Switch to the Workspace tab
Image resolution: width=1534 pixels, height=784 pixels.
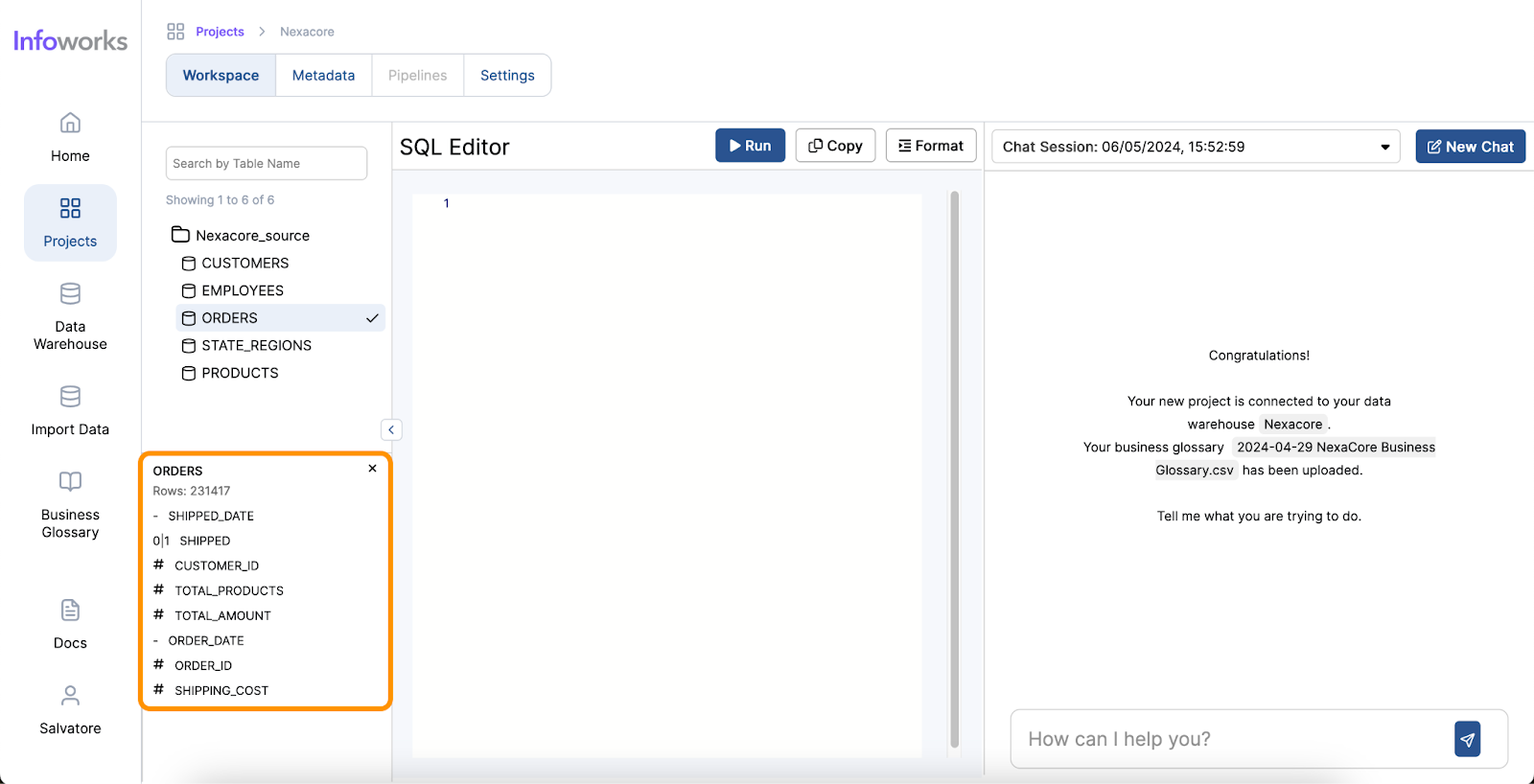[221, 75]
